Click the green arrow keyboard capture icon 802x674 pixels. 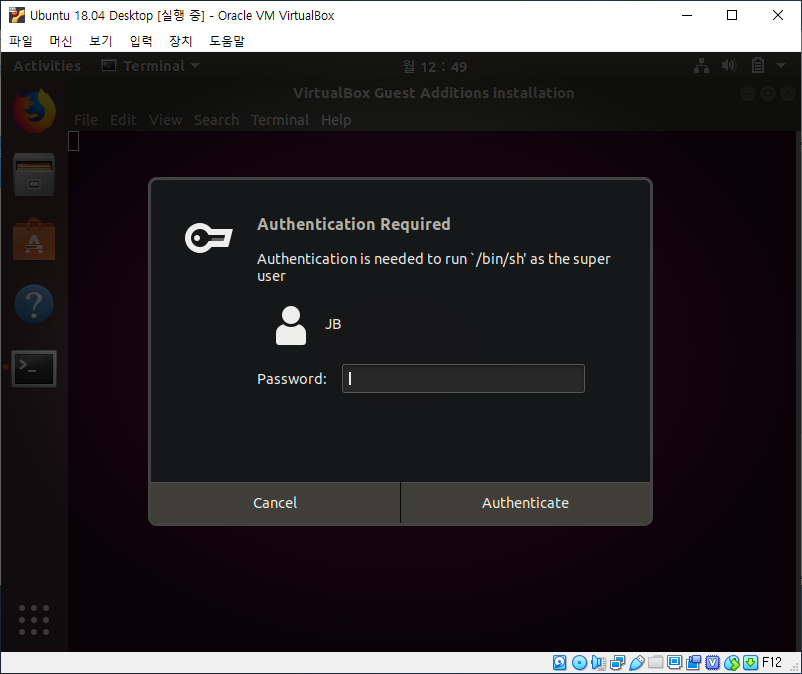(750, 663)
